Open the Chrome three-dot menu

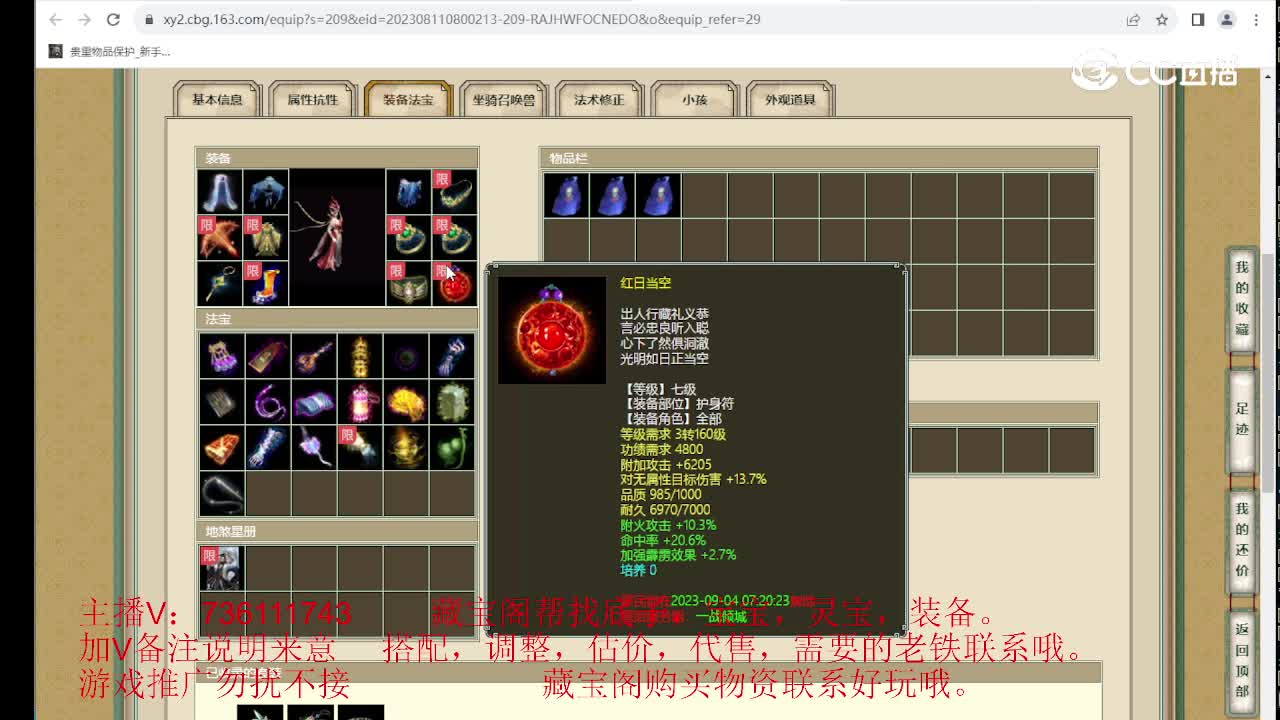tap(1256, 19)
